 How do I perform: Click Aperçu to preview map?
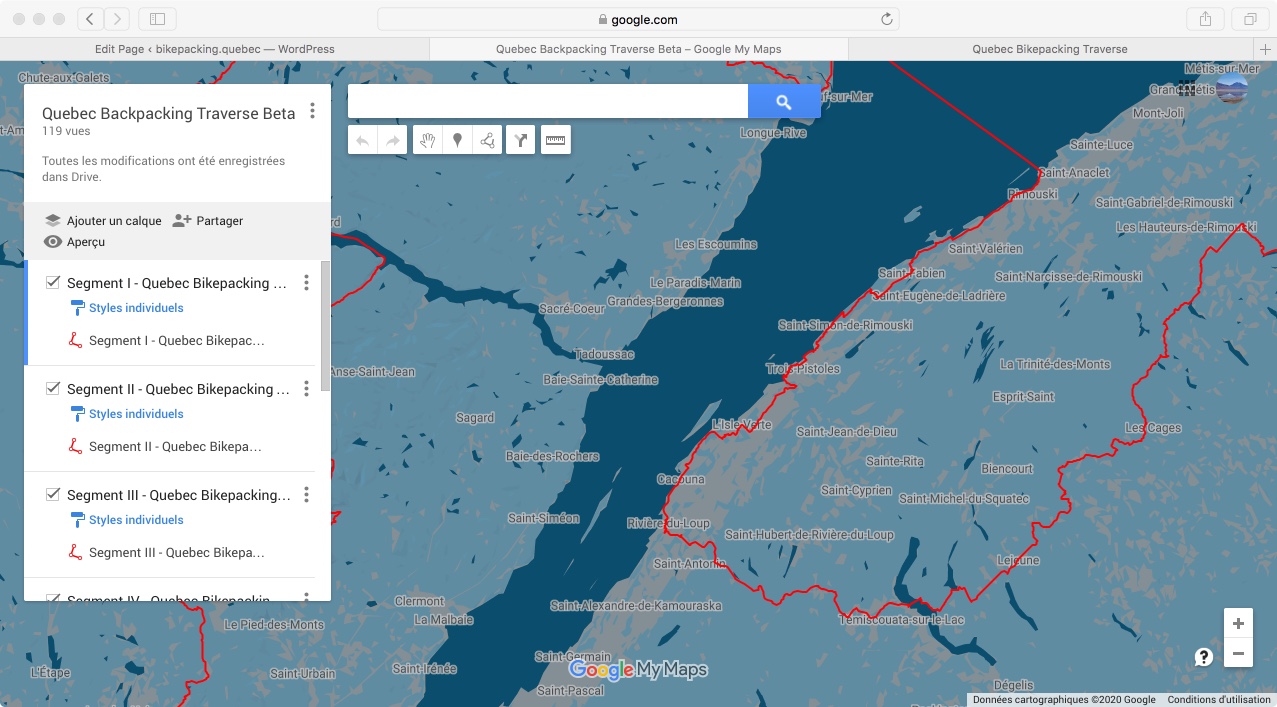click(x=86, y=242)
